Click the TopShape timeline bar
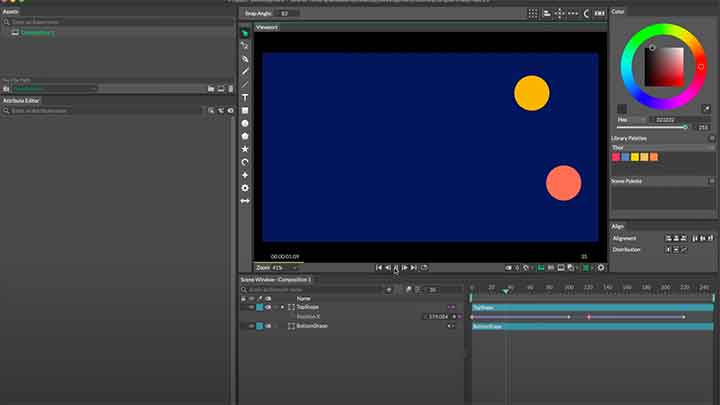The image size is (720, 405). (593, 307)
